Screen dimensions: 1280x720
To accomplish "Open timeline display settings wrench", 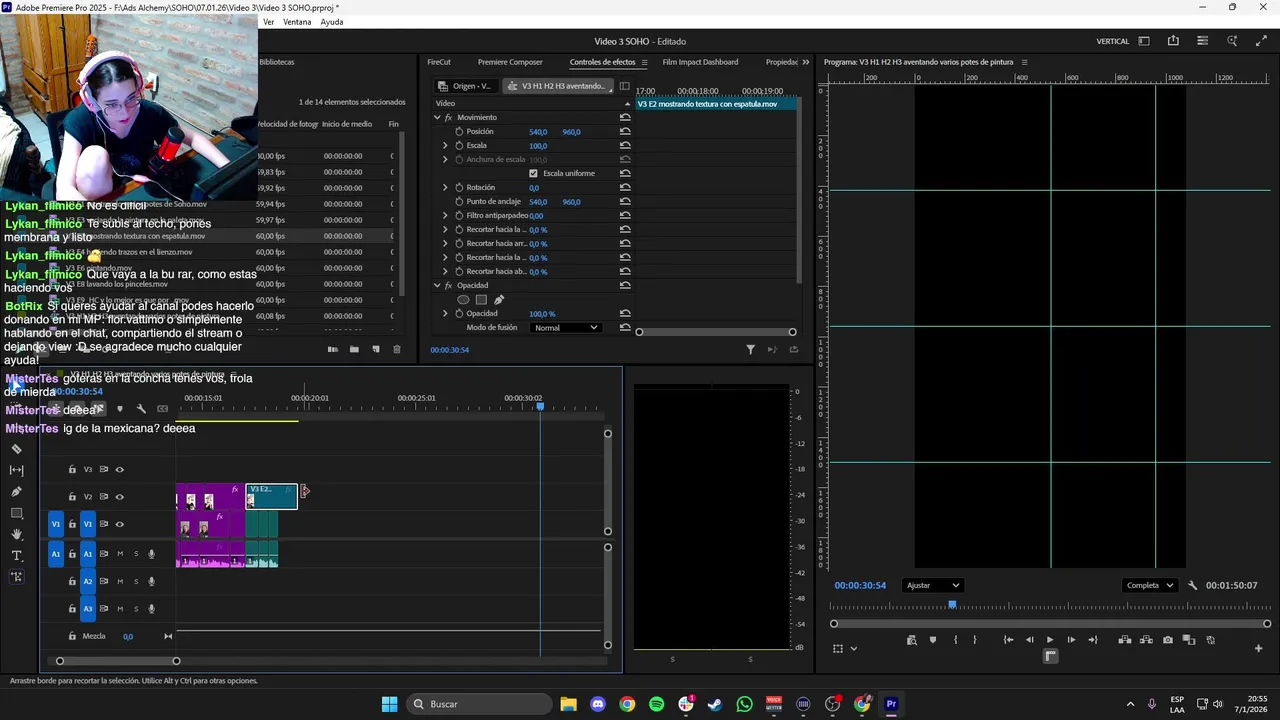I will pyautogui.click(x=141, y=409).
